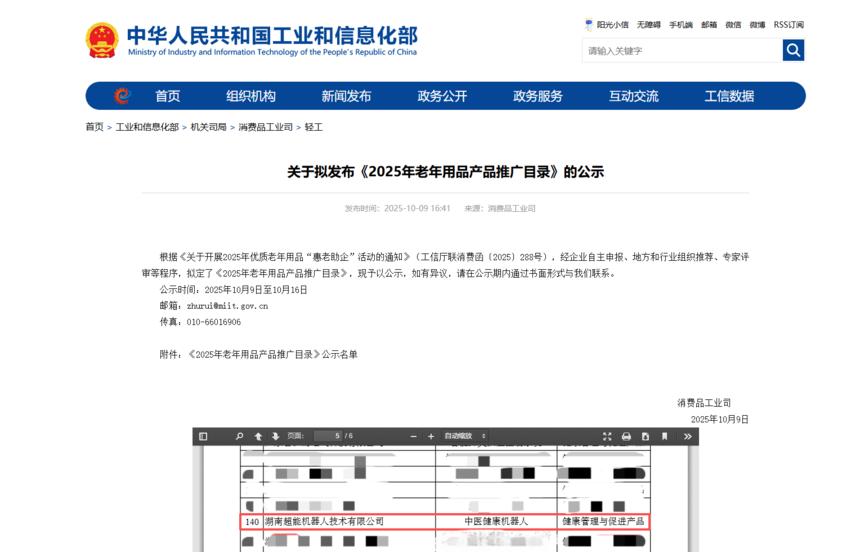Click the PDF page number field
860x552 pixels.
(328, 436)
